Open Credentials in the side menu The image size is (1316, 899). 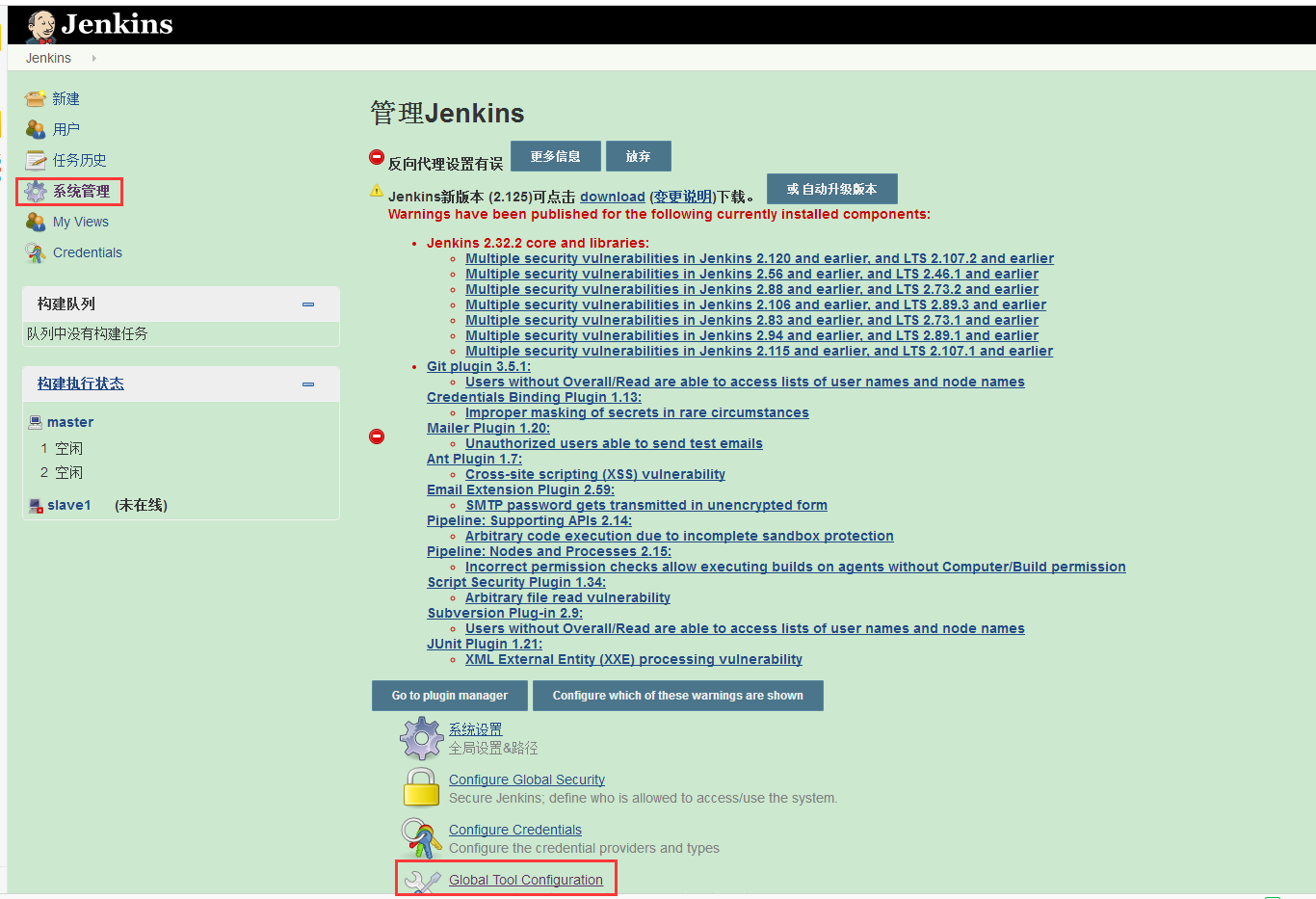[88, 252]
